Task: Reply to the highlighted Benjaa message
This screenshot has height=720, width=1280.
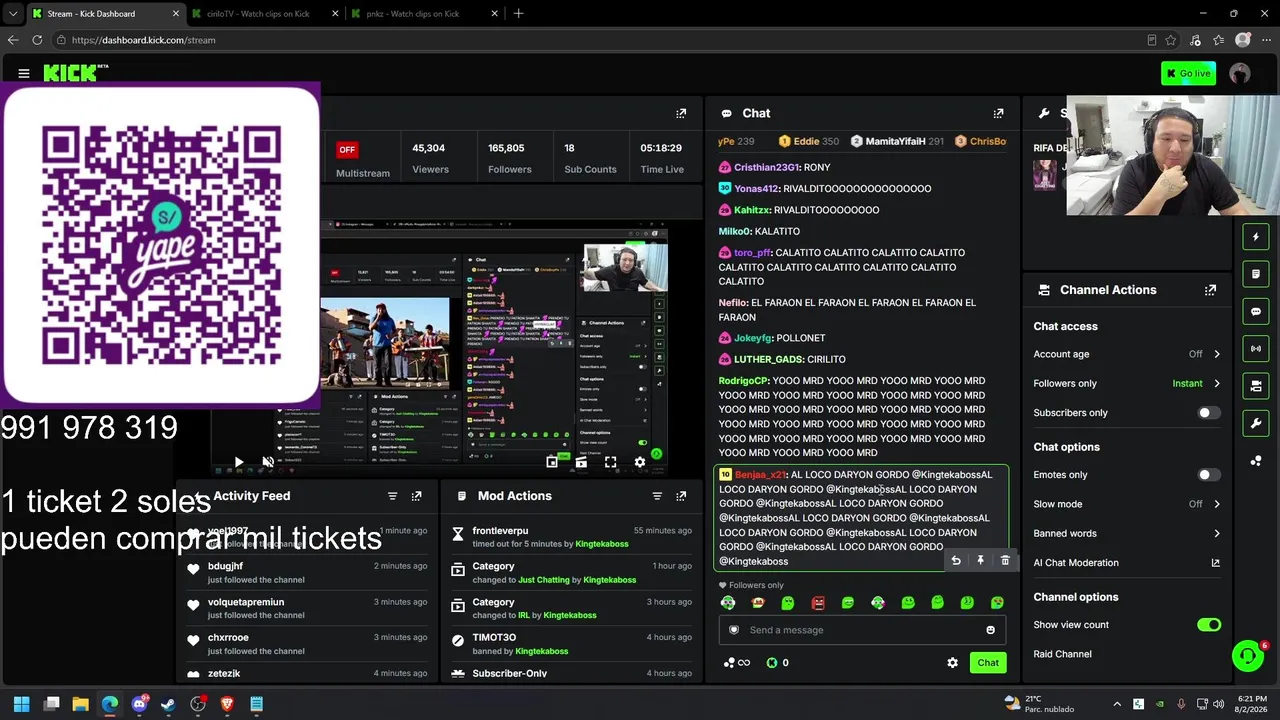Action: pos(956,561)
